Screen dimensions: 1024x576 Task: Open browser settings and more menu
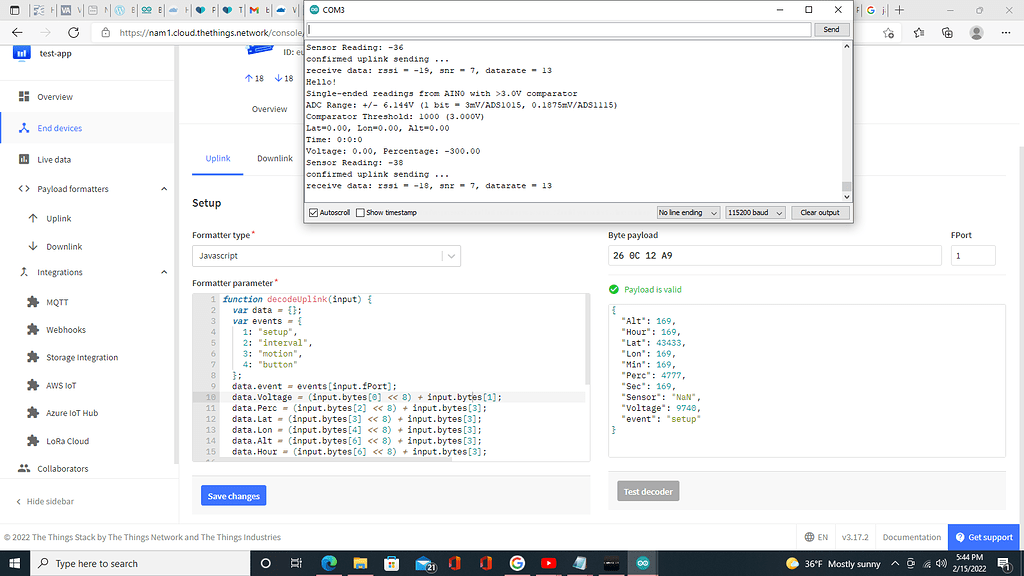(x=1006, y=33)
